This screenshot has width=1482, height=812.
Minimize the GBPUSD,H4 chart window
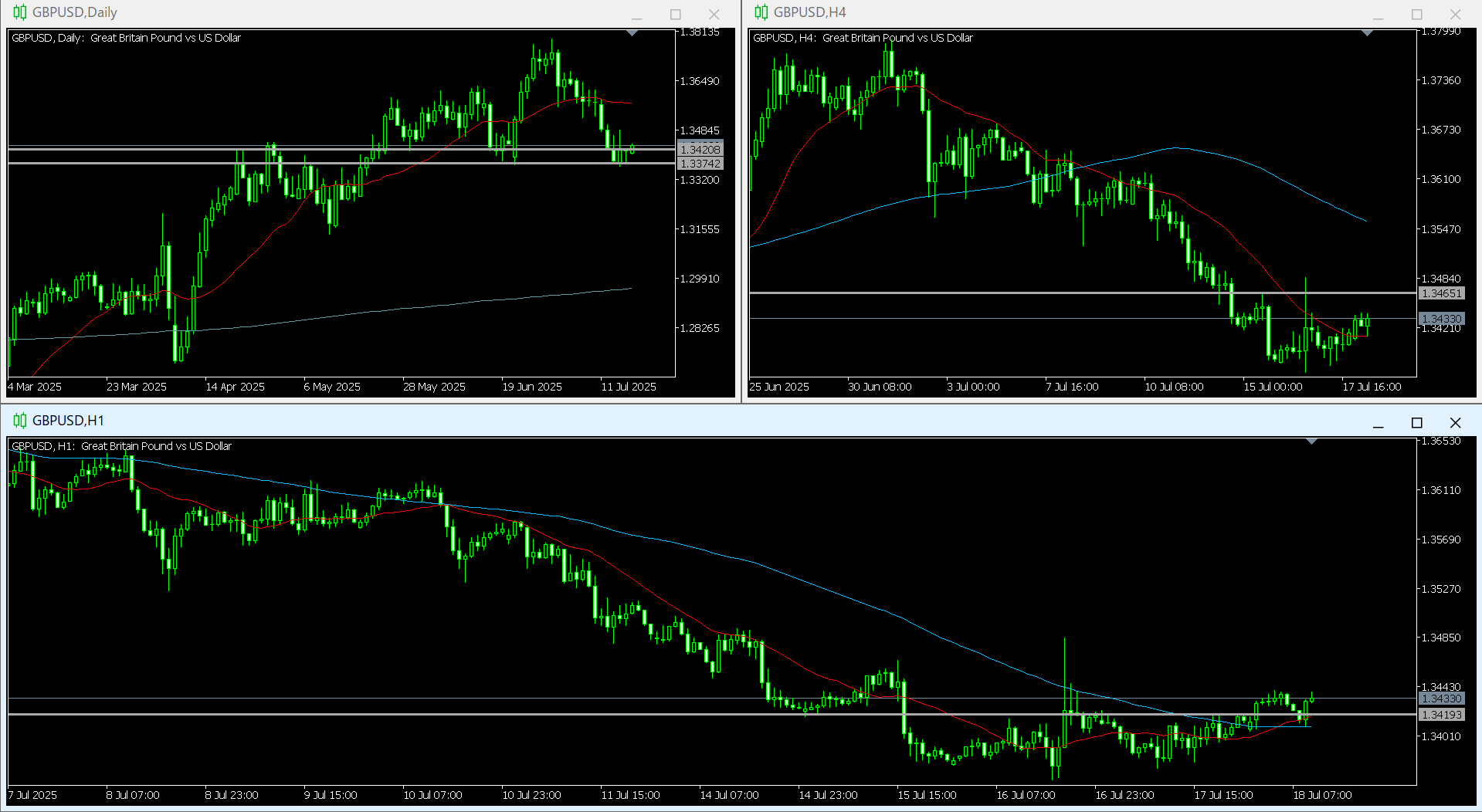(x=1379, y=15)
